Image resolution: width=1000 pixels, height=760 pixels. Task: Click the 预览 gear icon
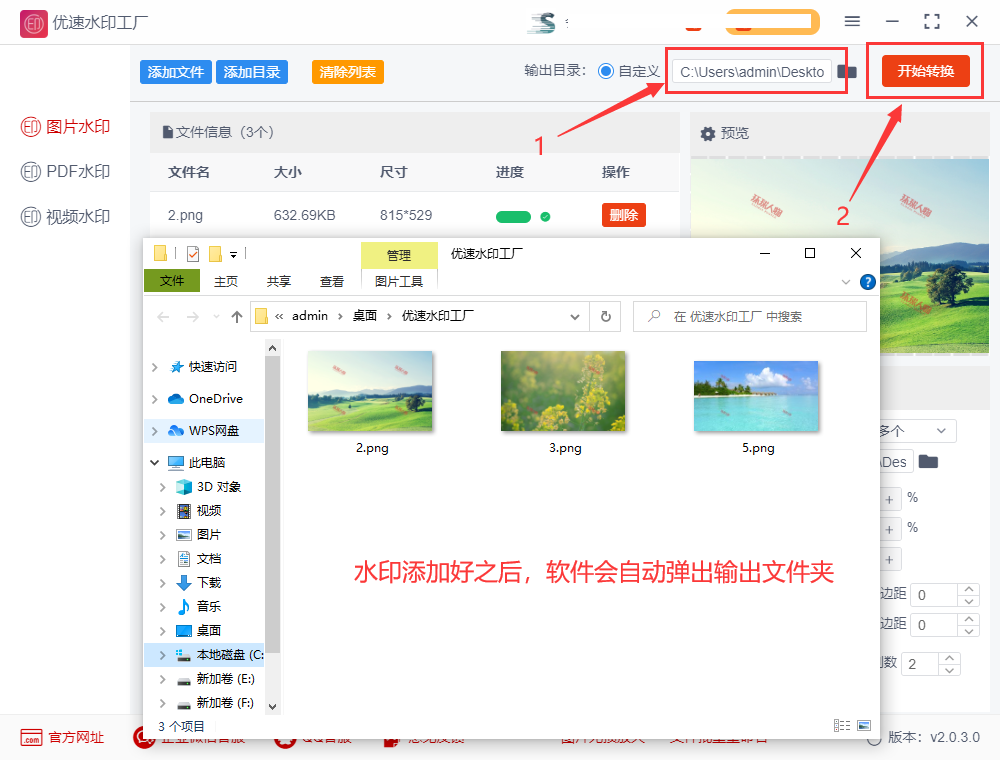click(708, 133)
